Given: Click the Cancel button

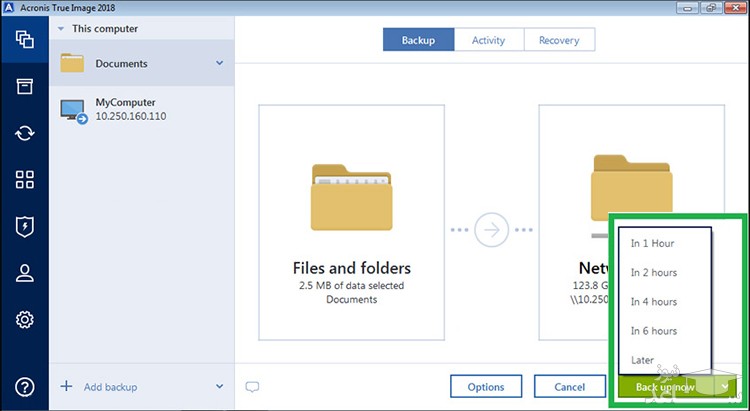Looking at the screenshot, I should point(569,386).
